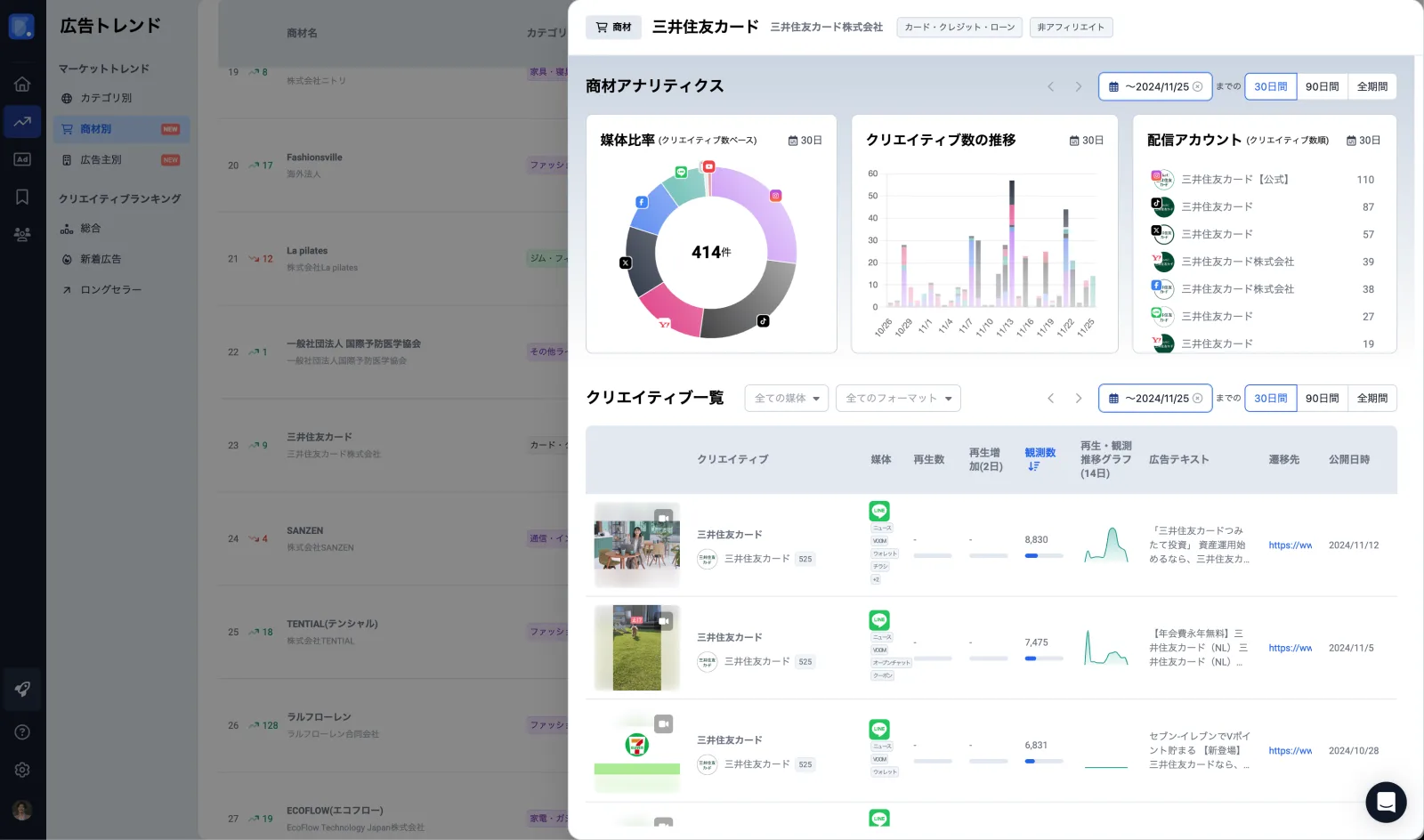
Task: Click the 観測数 bar for 8,830
Action: 1044,555
